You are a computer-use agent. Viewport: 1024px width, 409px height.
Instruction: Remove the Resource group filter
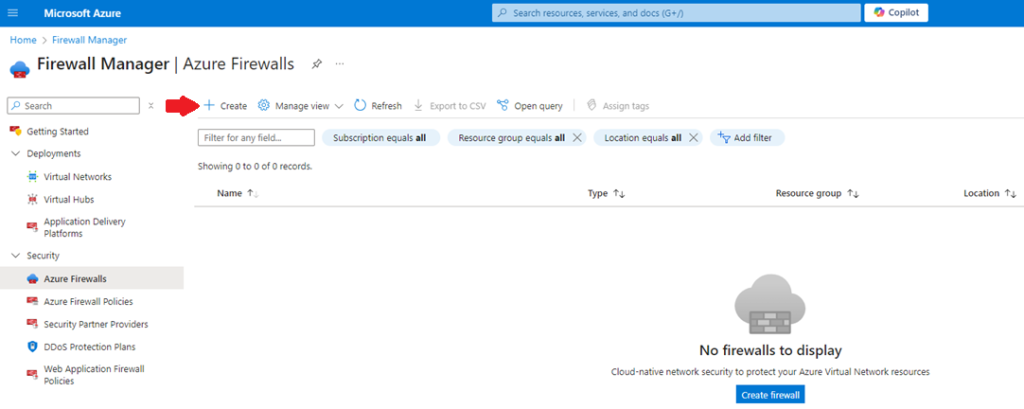(x=577, y=138)
